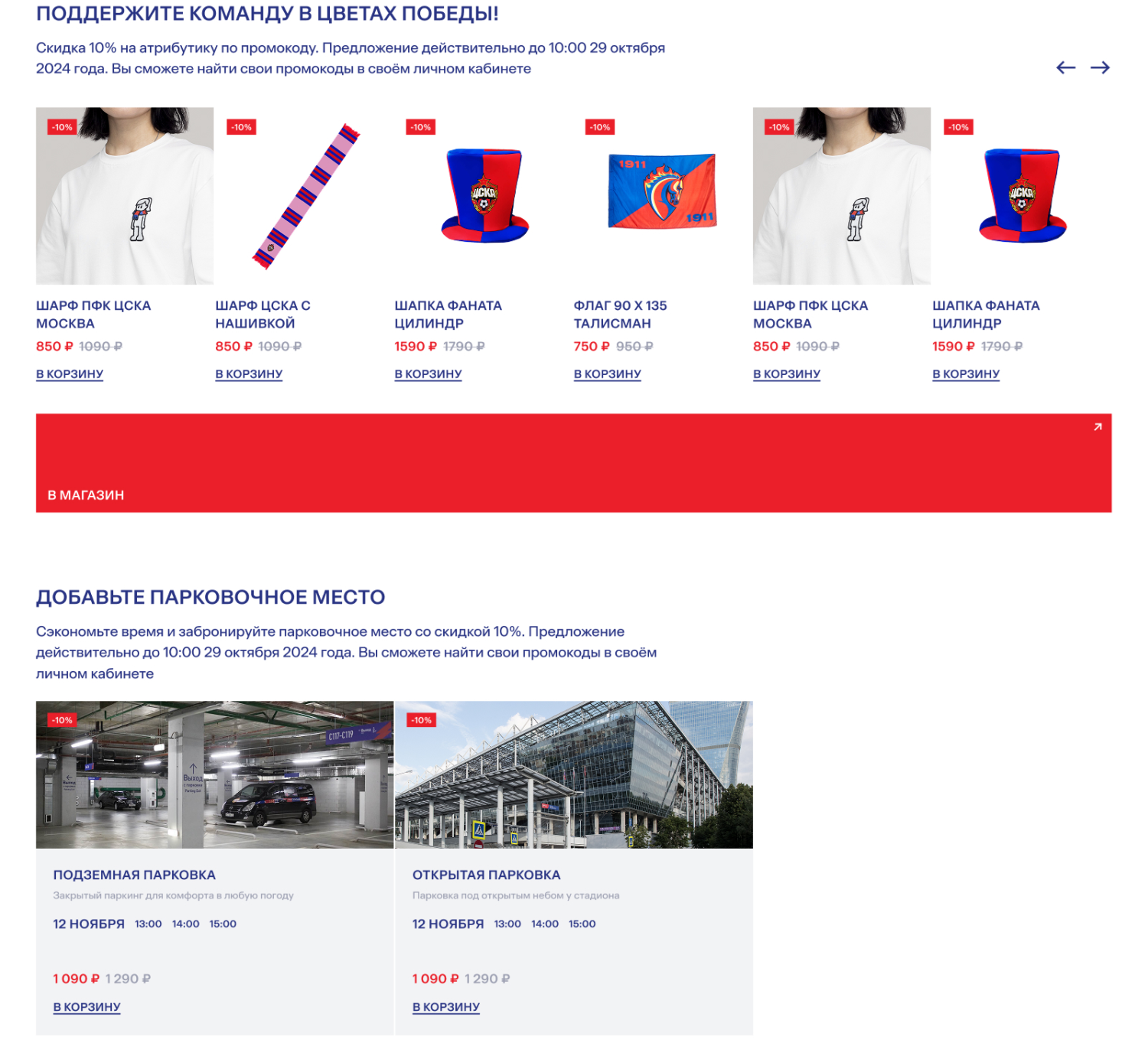Select 13:00 time for open parking
The image size is (1148, 1056).
(x=507, y=924)
